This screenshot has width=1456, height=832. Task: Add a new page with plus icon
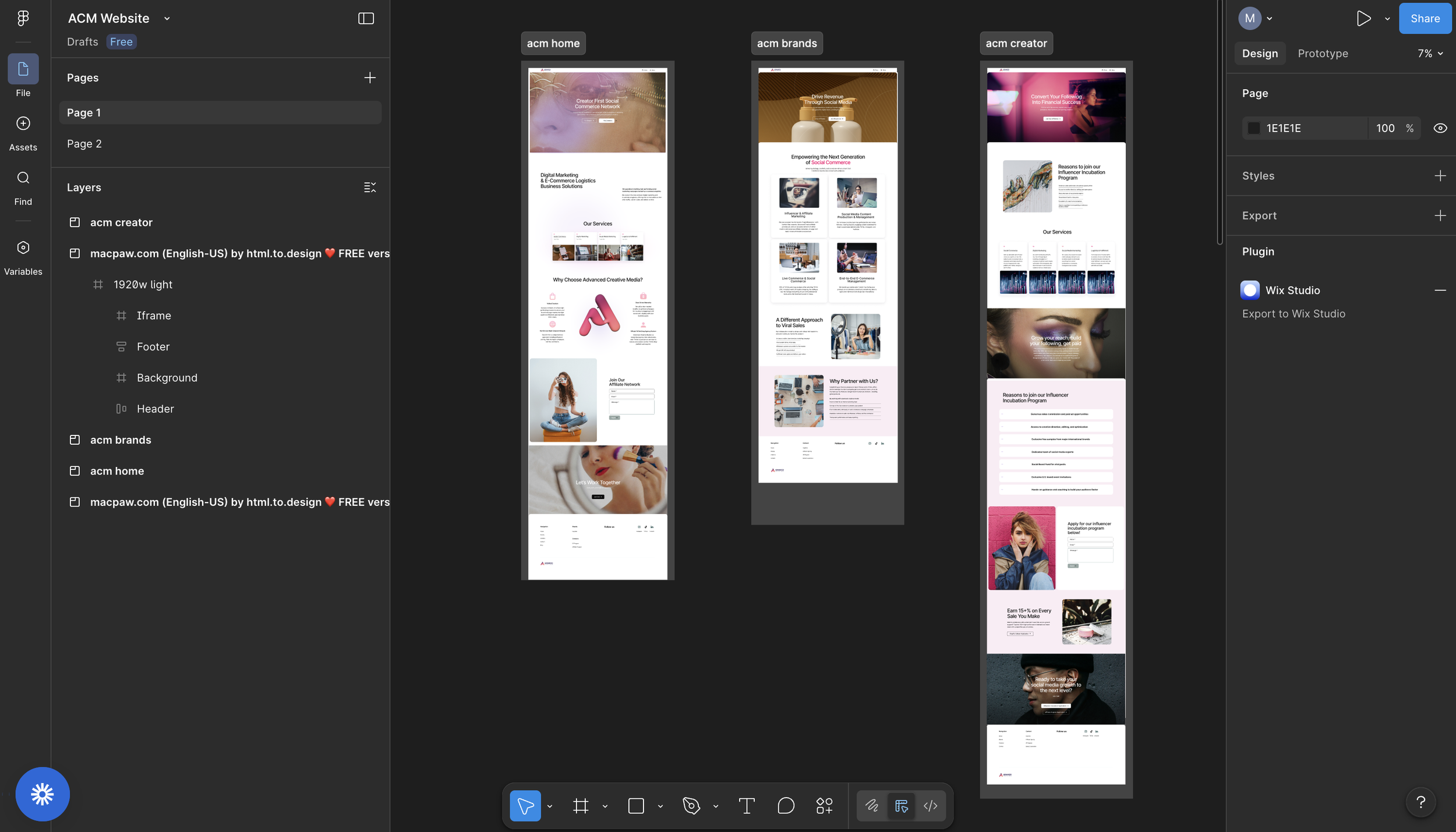pos(370,78)
